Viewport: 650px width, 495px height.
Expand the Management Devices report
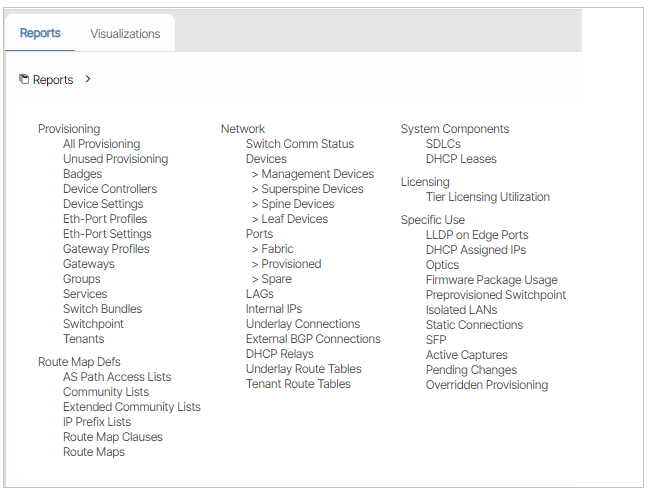tap(313, 174)
